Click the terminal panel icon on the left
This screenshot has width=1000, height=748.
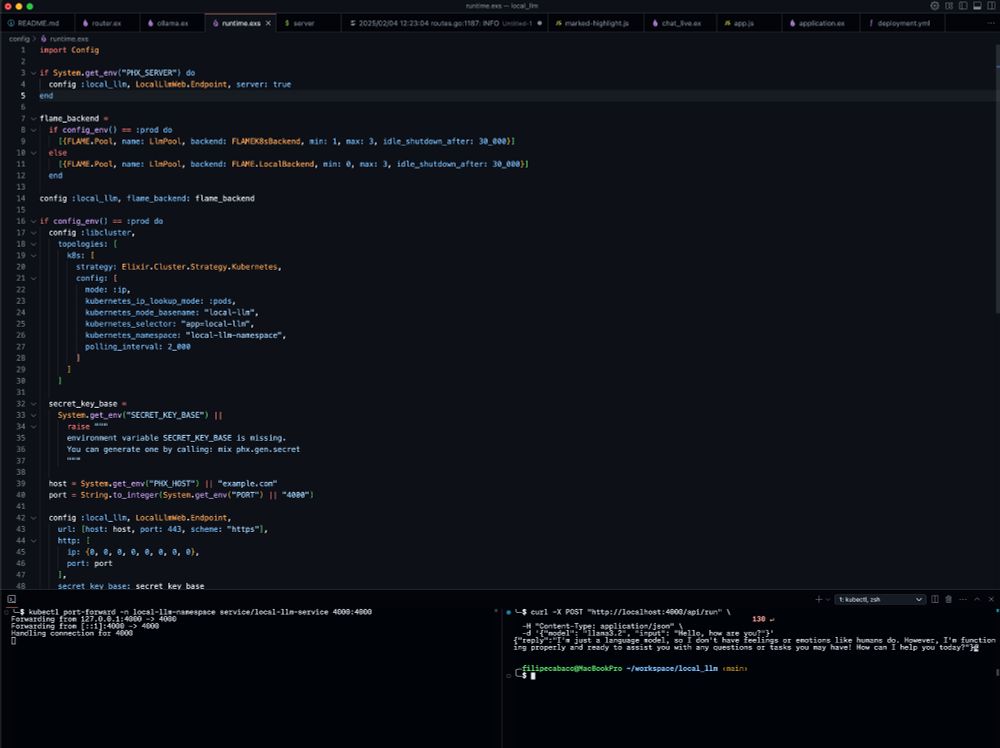[x=11, y=599]
